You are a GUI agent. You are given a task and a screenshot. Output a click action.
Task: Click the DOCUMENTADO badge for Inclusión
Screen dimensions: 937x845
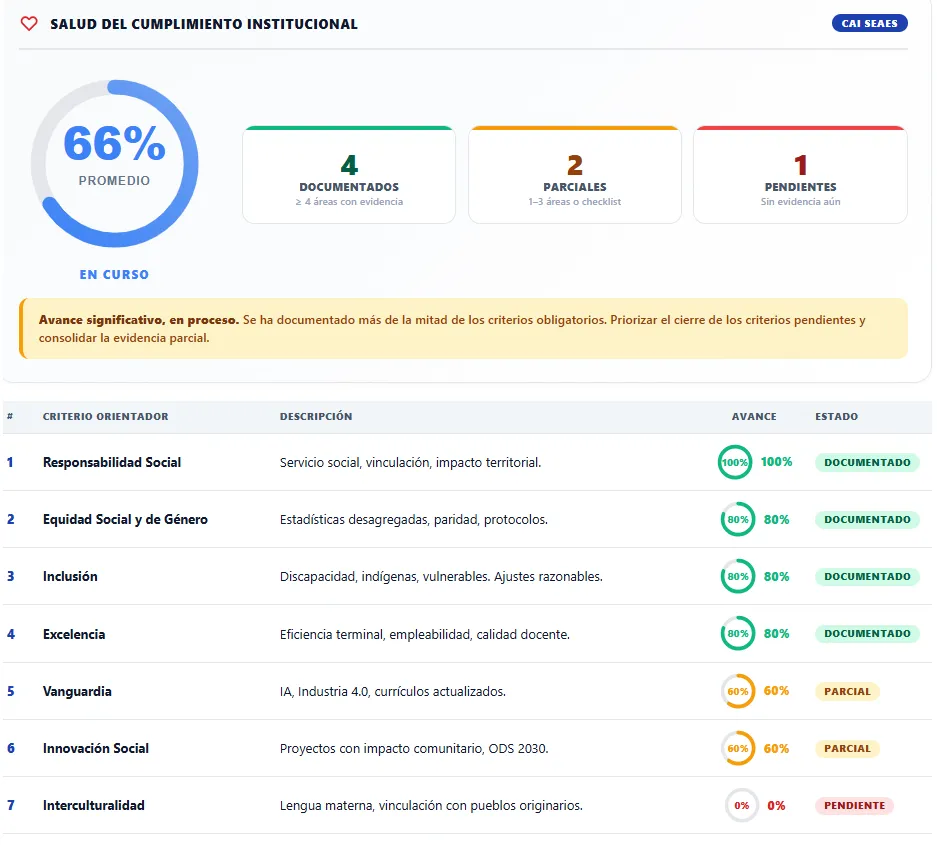(867, 576)
